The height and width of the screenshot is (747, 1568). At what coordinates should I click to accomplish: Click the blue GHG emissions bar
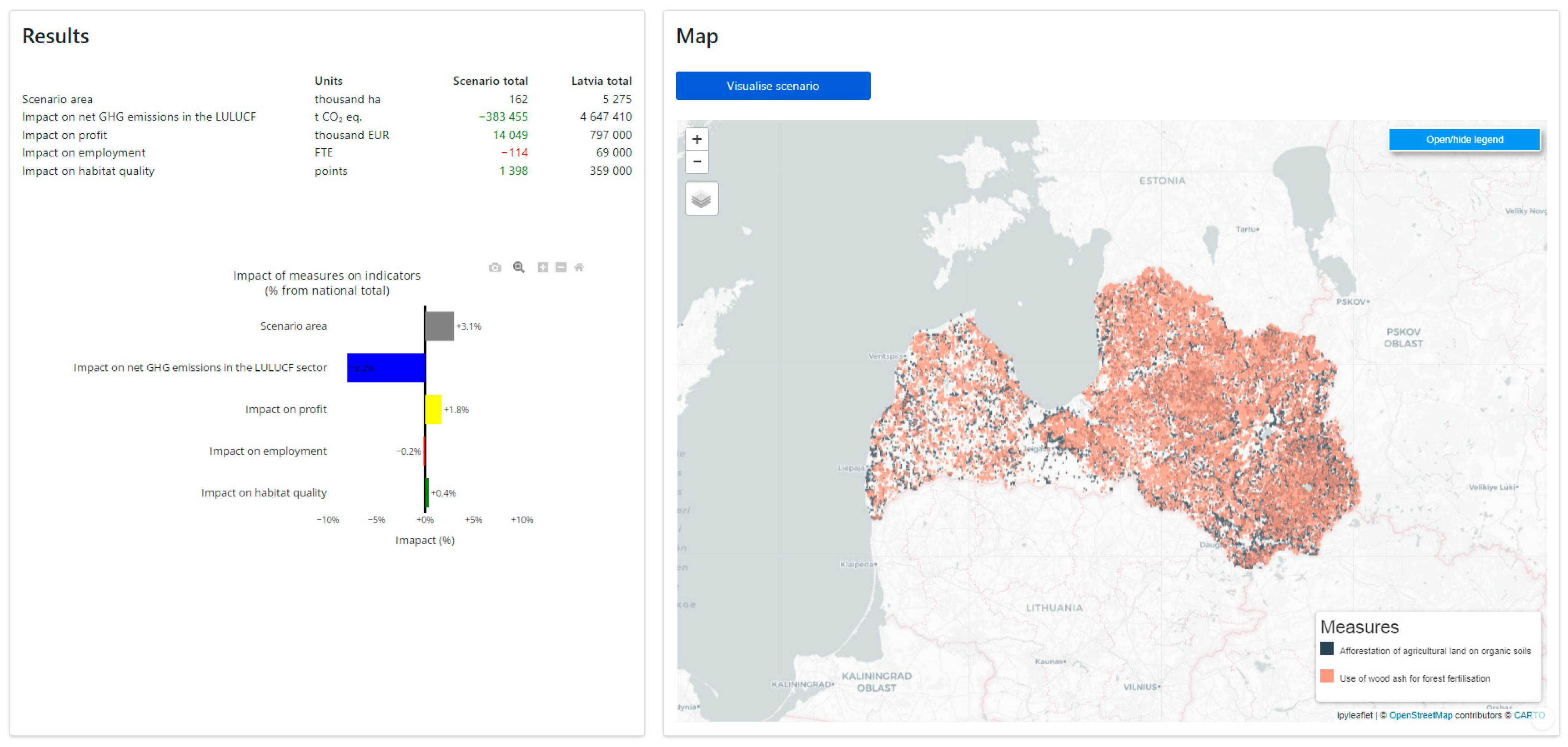(x=386, y=368)
